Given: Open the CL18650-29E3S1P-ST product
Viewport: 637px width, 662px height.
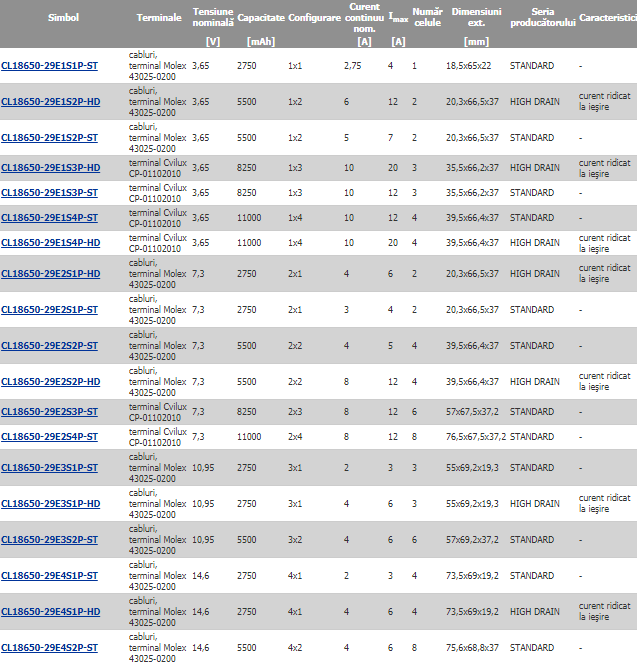Looking at the screenshot, I should point(49,467).
